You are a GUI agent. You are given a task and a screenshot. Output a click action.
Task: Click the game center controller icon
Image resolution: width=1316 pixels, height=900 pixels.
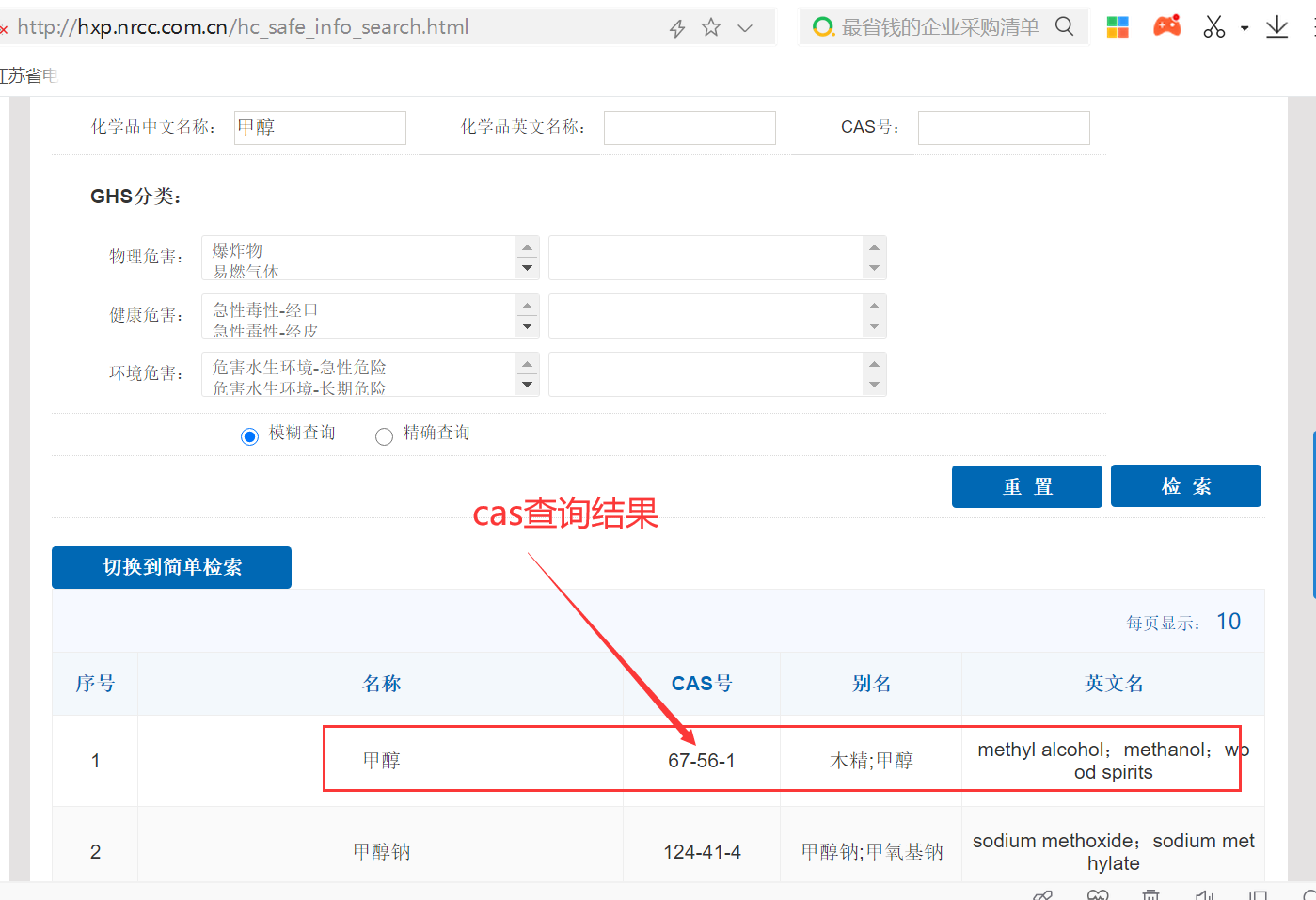(x=1166, y=26)
